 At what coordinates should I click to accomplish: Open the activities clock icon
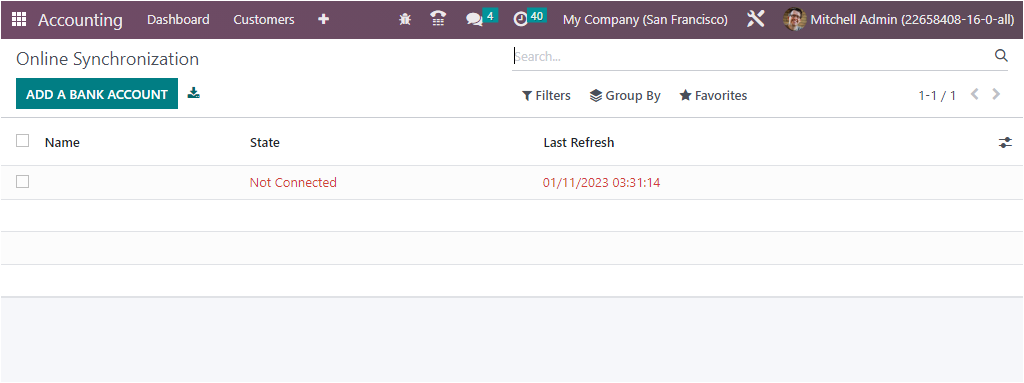click(x=520, y=20)
